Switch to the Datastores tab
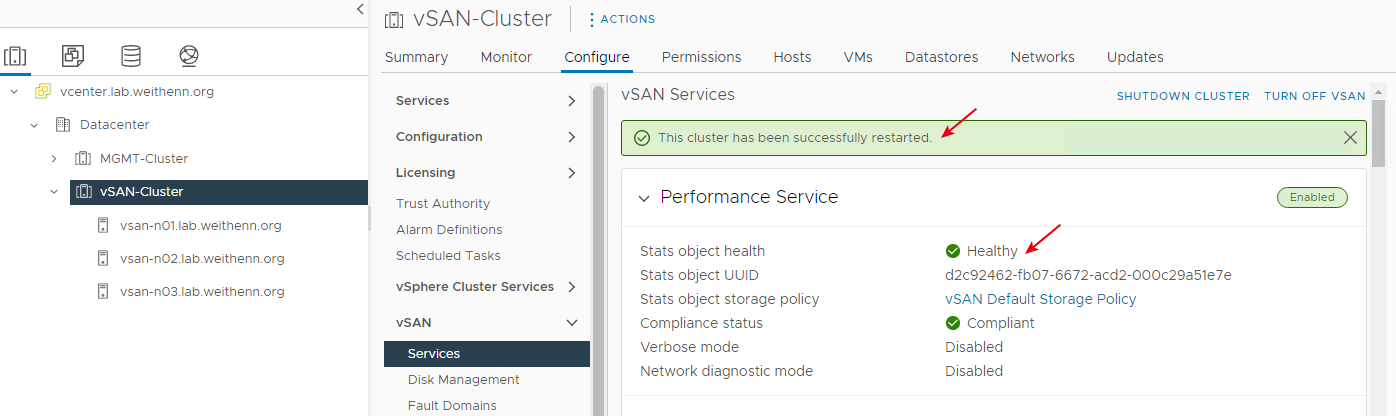The width and height of the screenshot is (1396, 416). pyautogui.click(x=941, y=57)
